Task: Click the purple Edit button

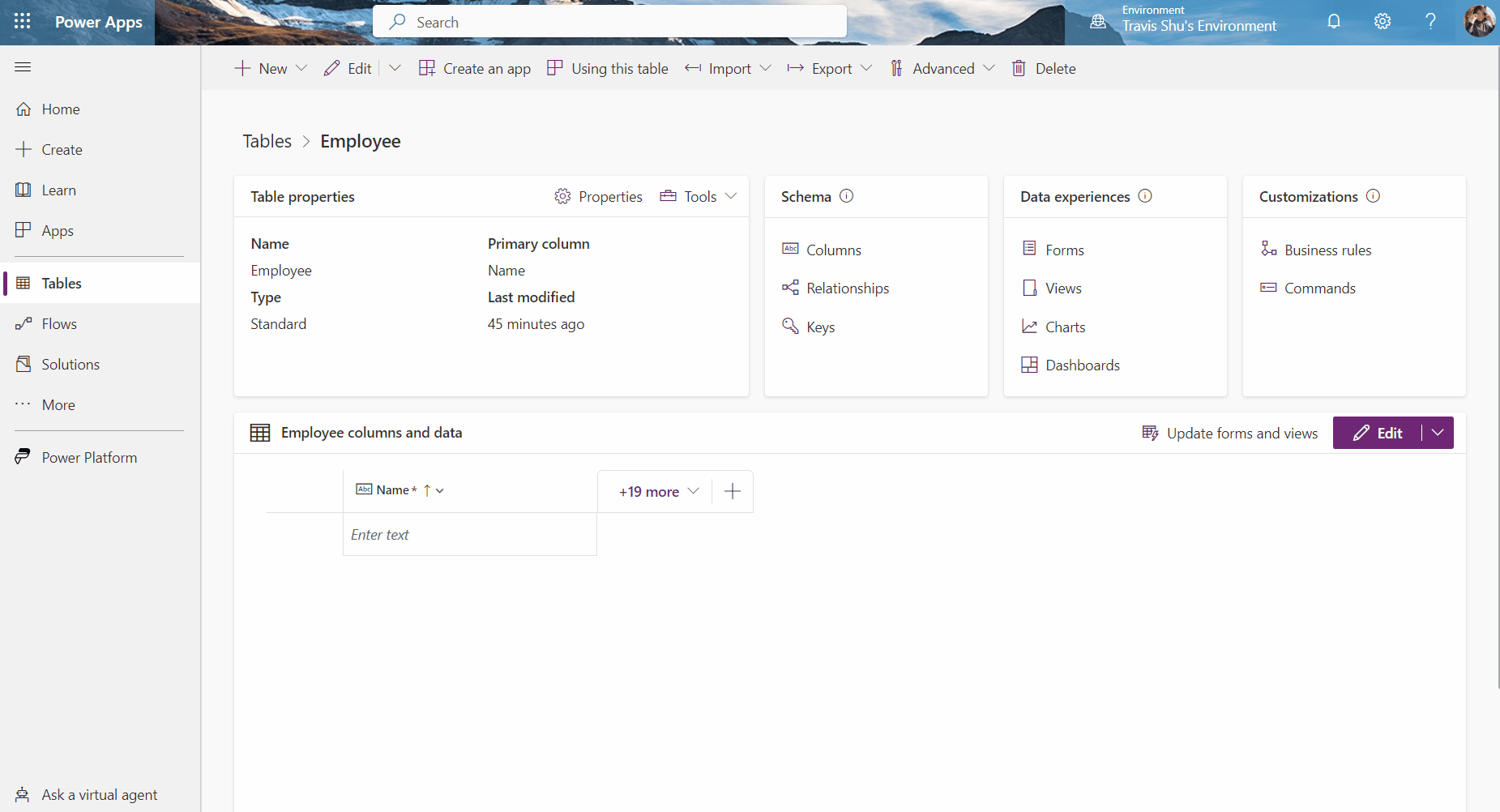Action: (1379, 433)
